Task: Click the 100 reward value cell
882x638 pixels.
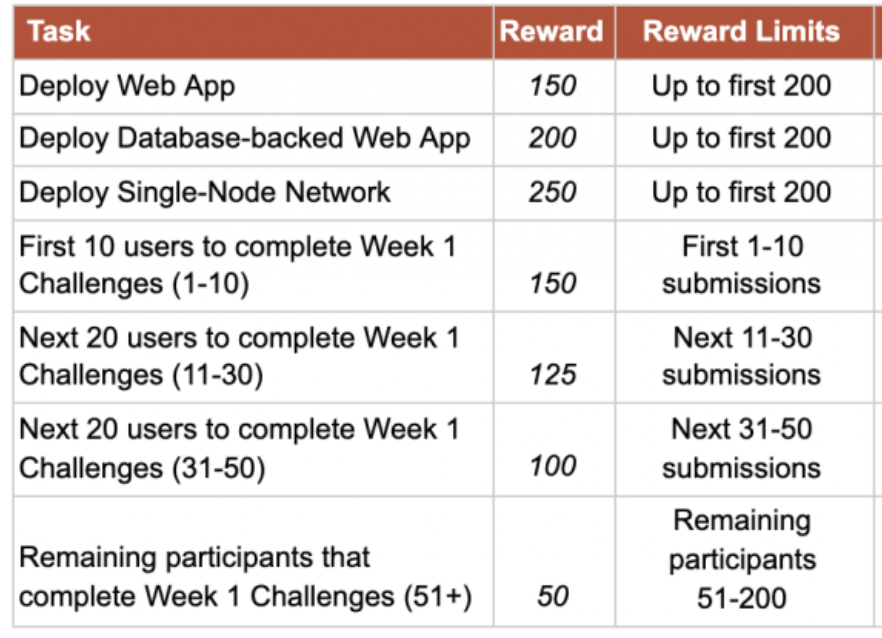Action: [x=553, y=466]
